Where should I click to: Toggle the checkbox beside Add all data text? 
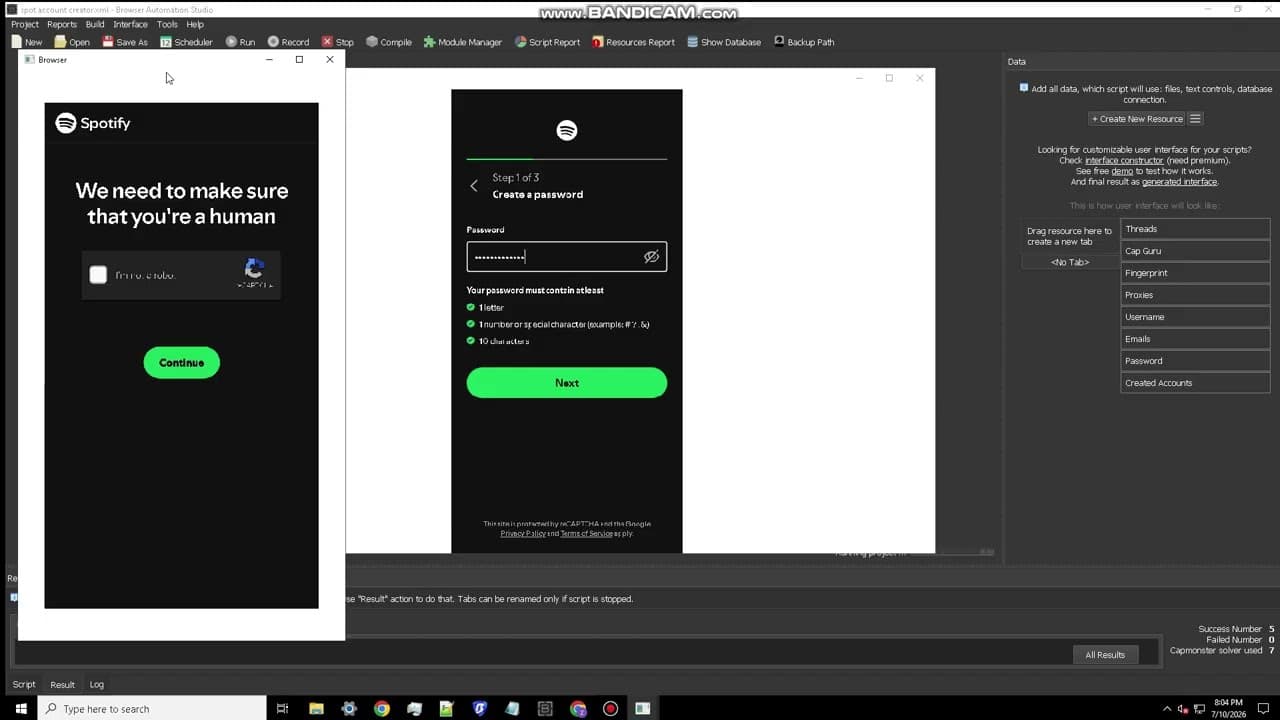1023,88
